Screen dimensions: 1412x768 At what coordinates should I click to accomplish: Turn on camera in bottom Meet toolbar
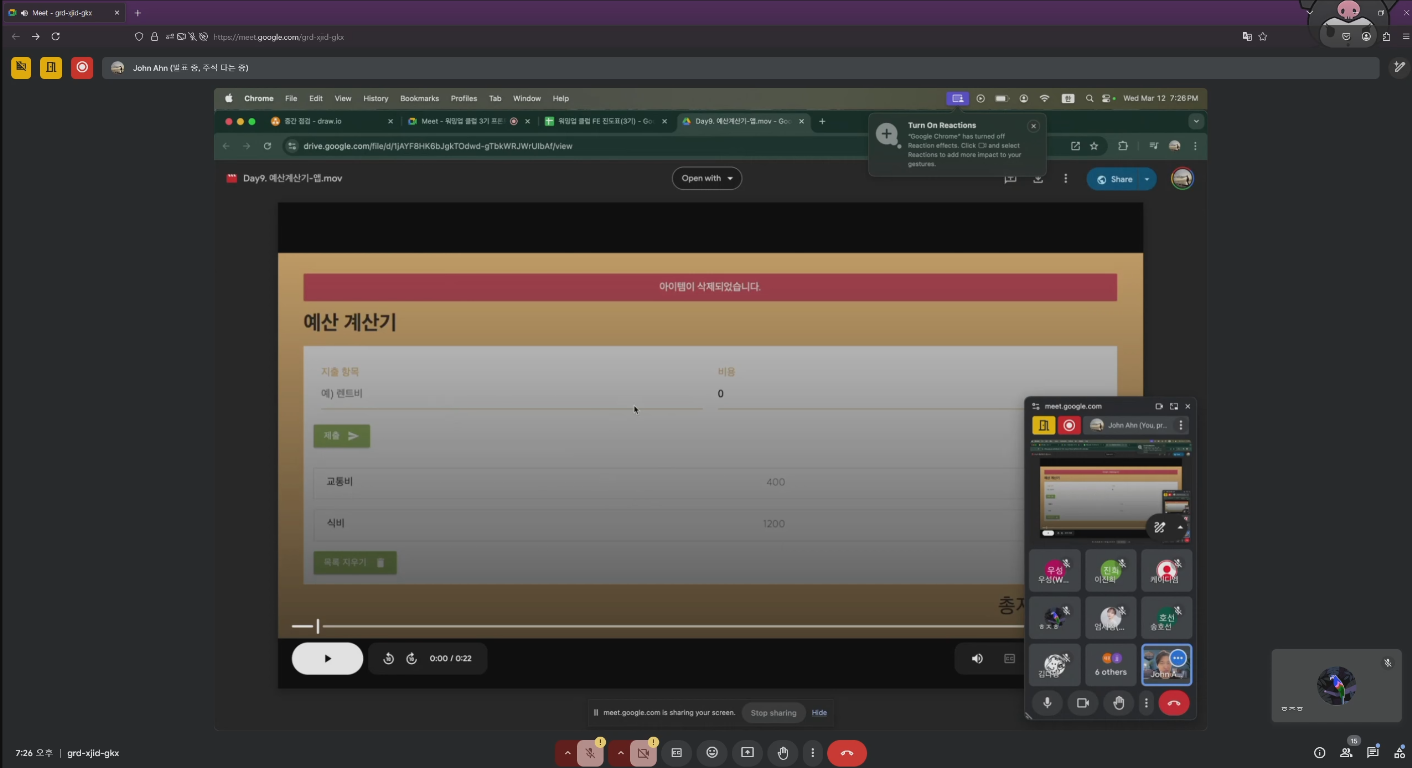pyautogui.click(x=643, y=753)
